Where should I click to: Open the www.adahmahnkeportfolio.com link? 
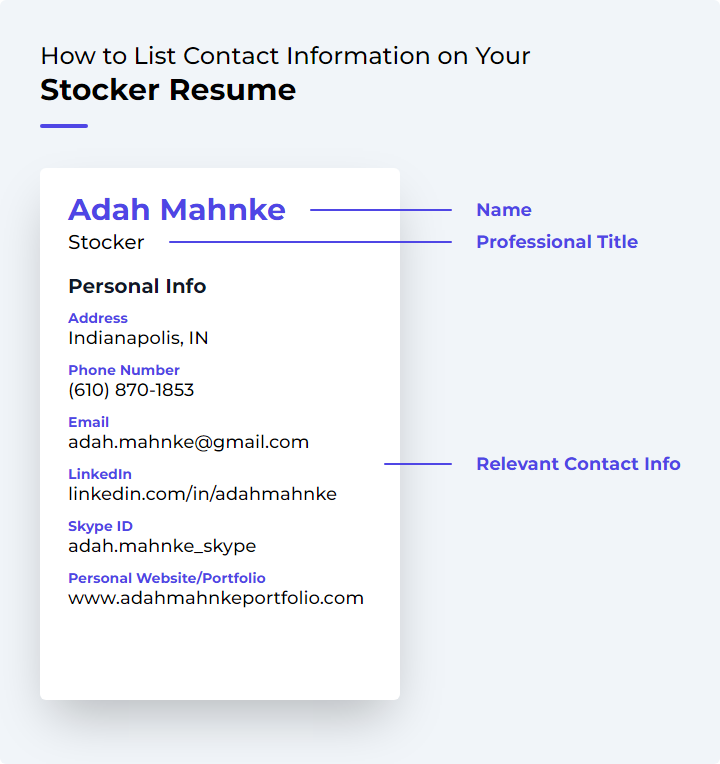coord(216,598)
